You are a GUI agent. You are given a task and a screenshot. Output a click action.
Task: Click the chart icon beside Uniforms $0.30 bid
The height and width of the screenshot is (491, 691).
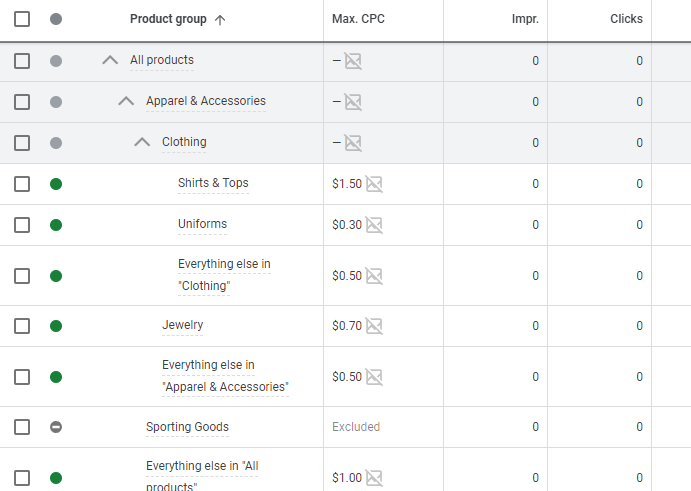click(x=374, y=225)
